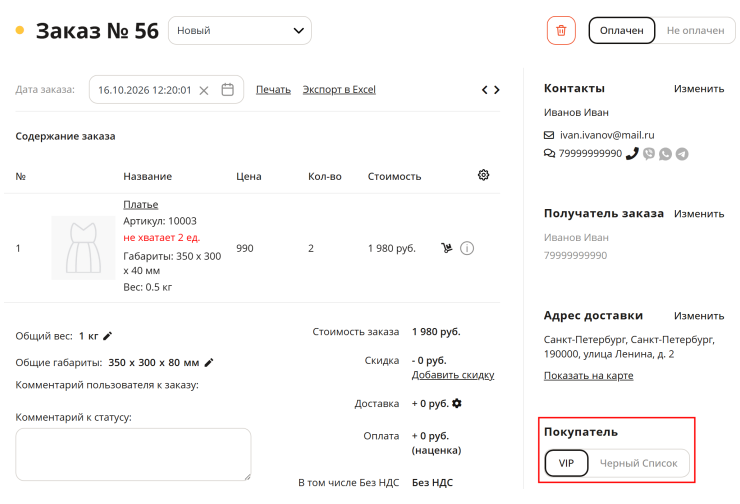Delete the order with trash icon
This screenshot has height=504, width=740.
pos(561,31)
